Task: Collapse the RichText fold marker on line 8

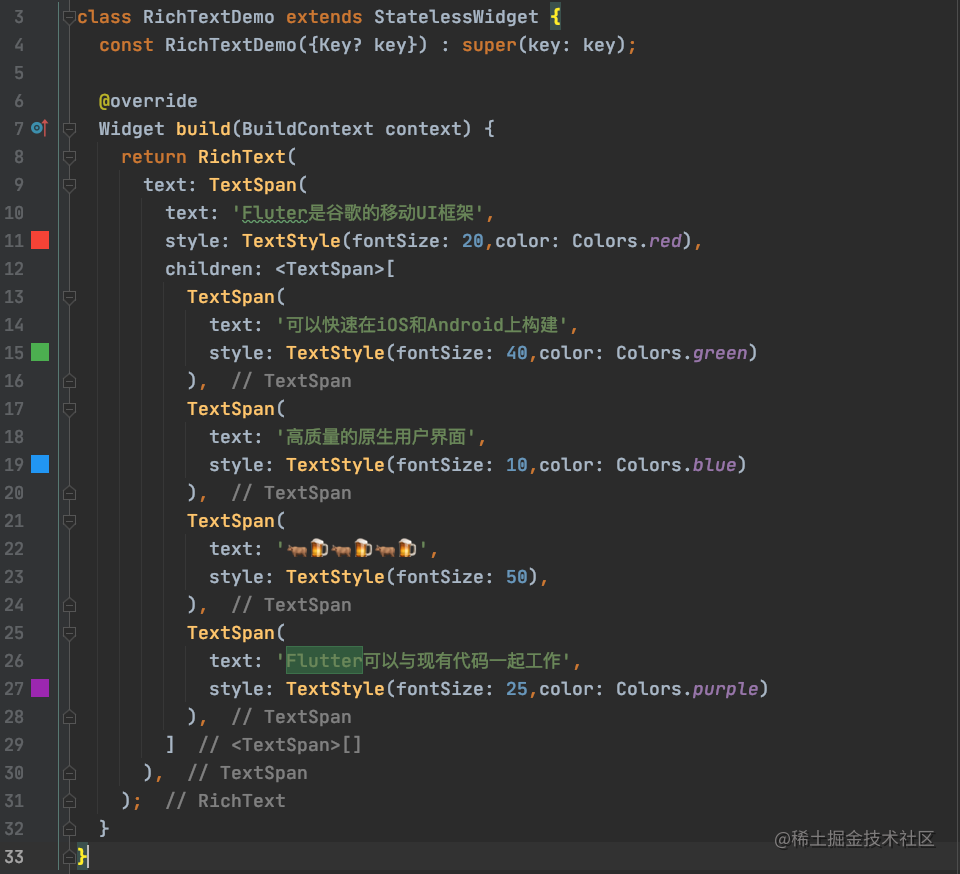Action: click(69, 157)
